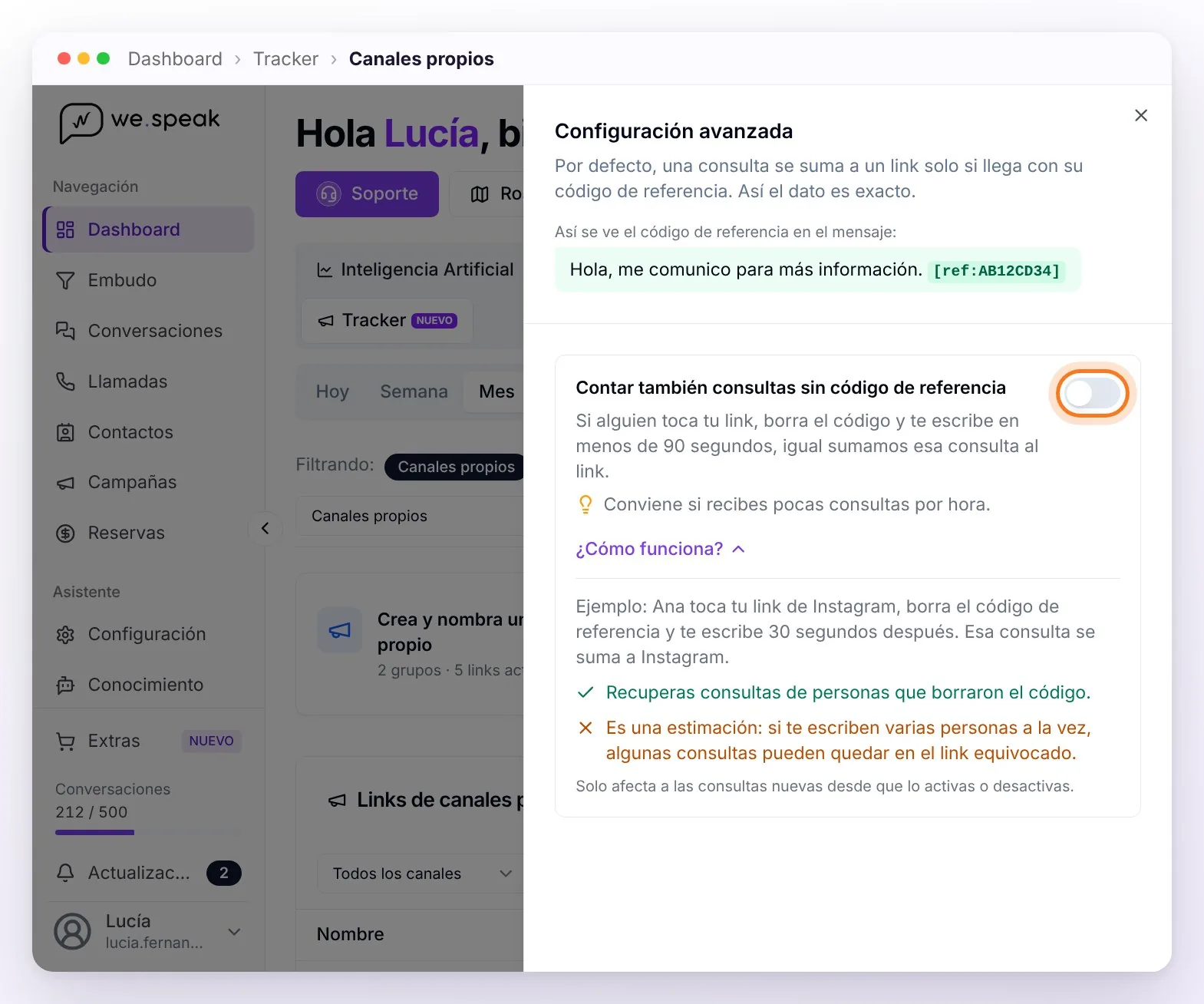This screenshot has width=1204, height=1004.
Task: Click the Llamadas phone icon
Action: (x=65, y=381)
